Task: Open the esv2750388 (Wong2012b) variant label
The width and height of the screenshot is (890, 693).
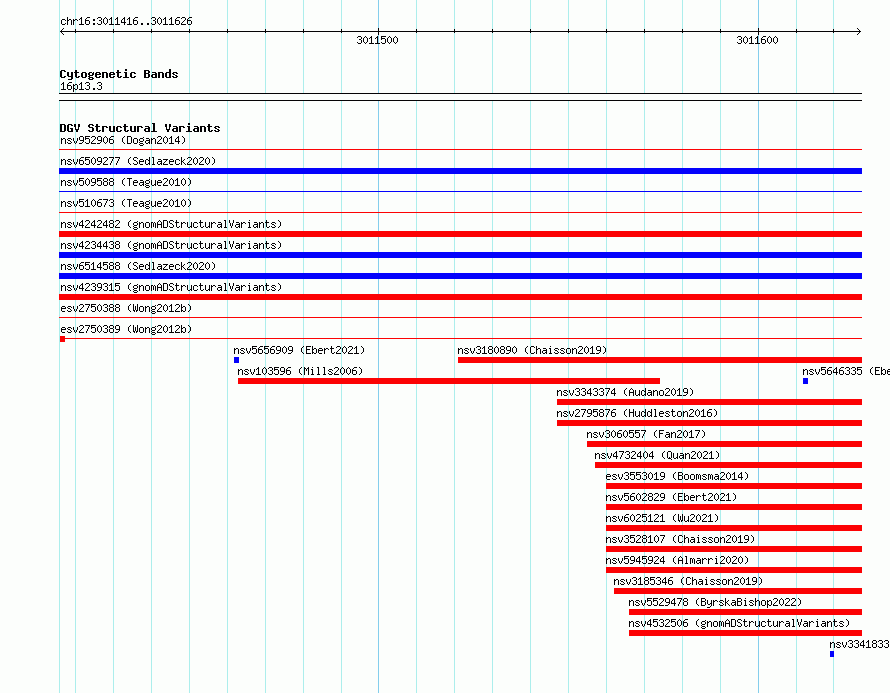Action: pyautogui.click(x=126, y=308)
